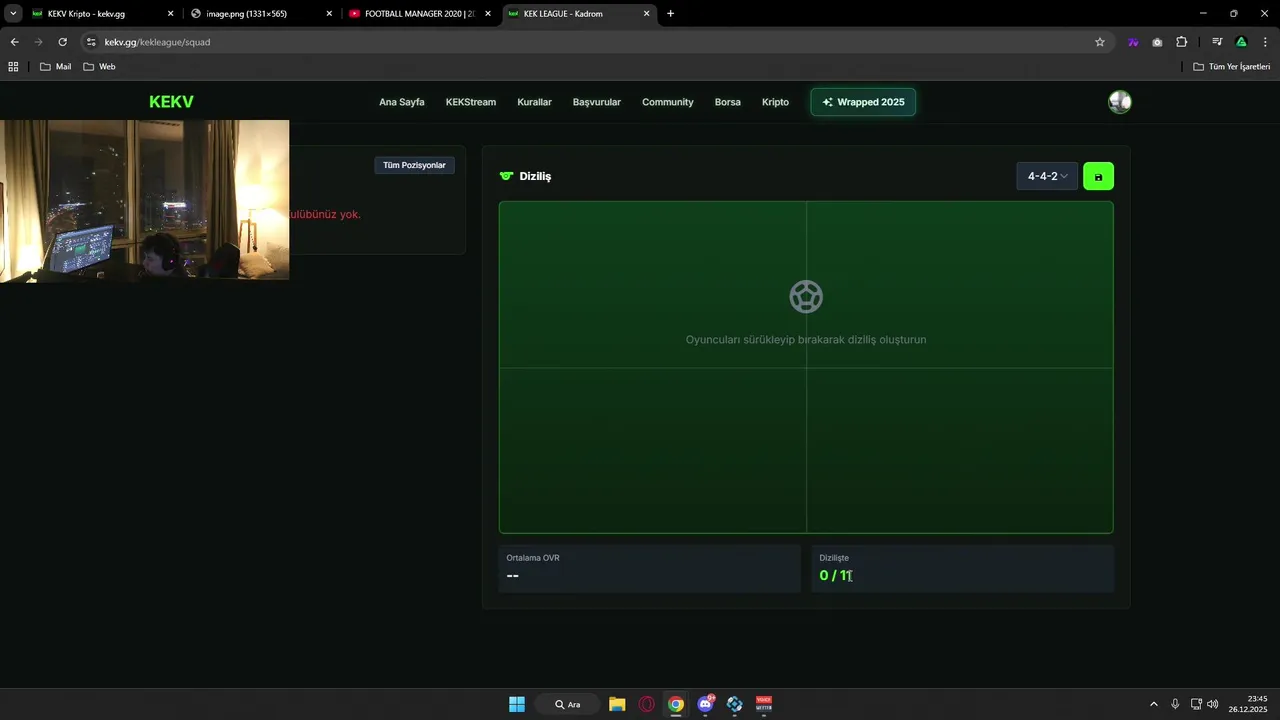Viewport: 1280px width, 720px height.
Task: Click the green Chrome profile icon
Action: [1241, 42]
